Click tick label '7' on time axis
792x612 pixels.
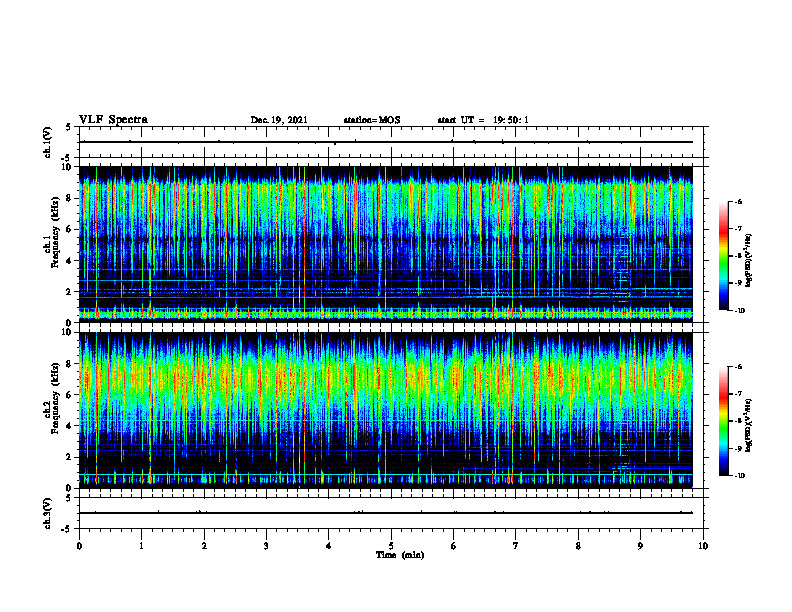(x=516, y=546)
